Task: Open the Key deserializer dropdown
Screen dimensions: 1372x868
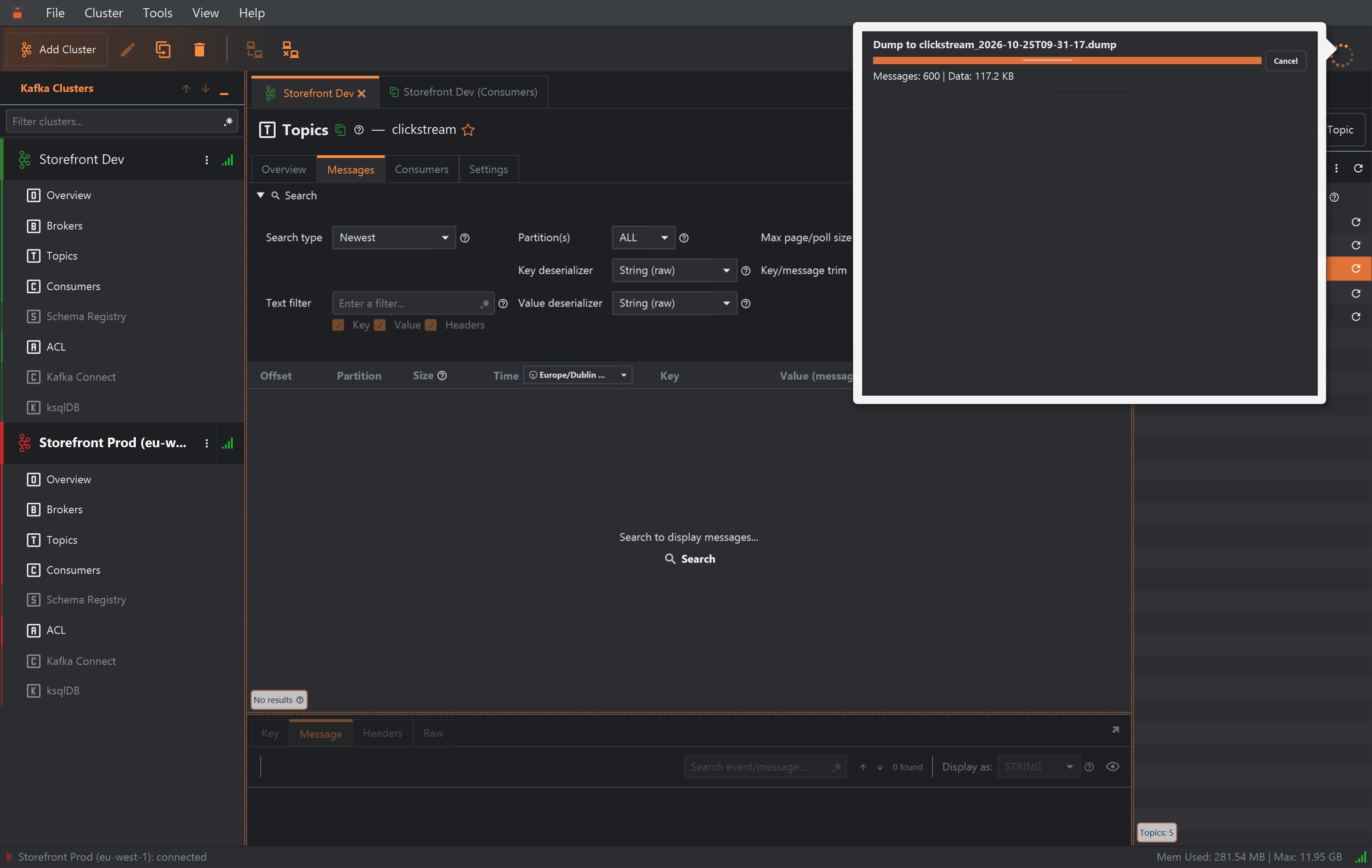Action: (x=674, y=271)
